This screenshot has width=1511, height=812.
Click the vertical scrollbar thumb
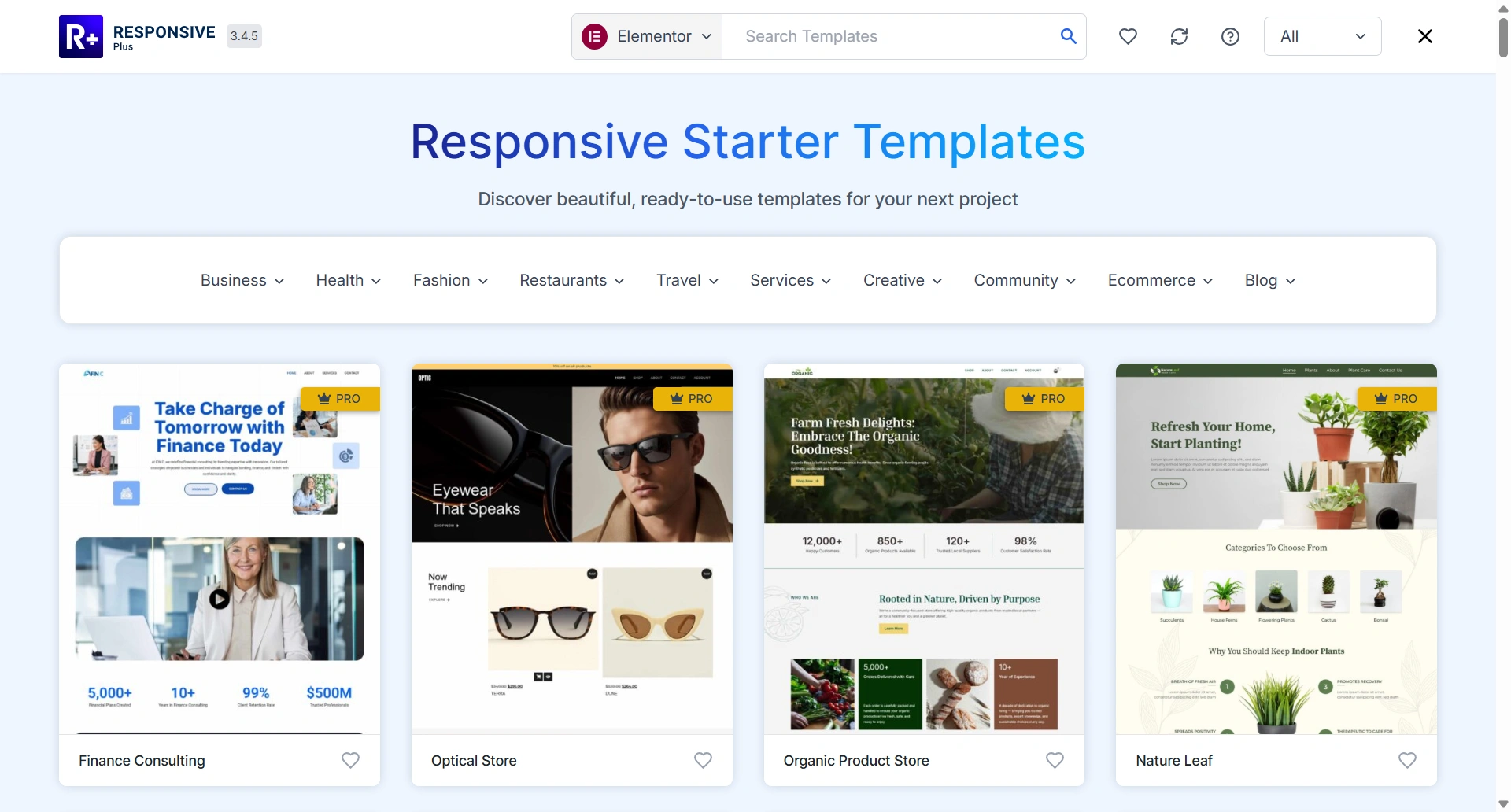pos(1503,36)
